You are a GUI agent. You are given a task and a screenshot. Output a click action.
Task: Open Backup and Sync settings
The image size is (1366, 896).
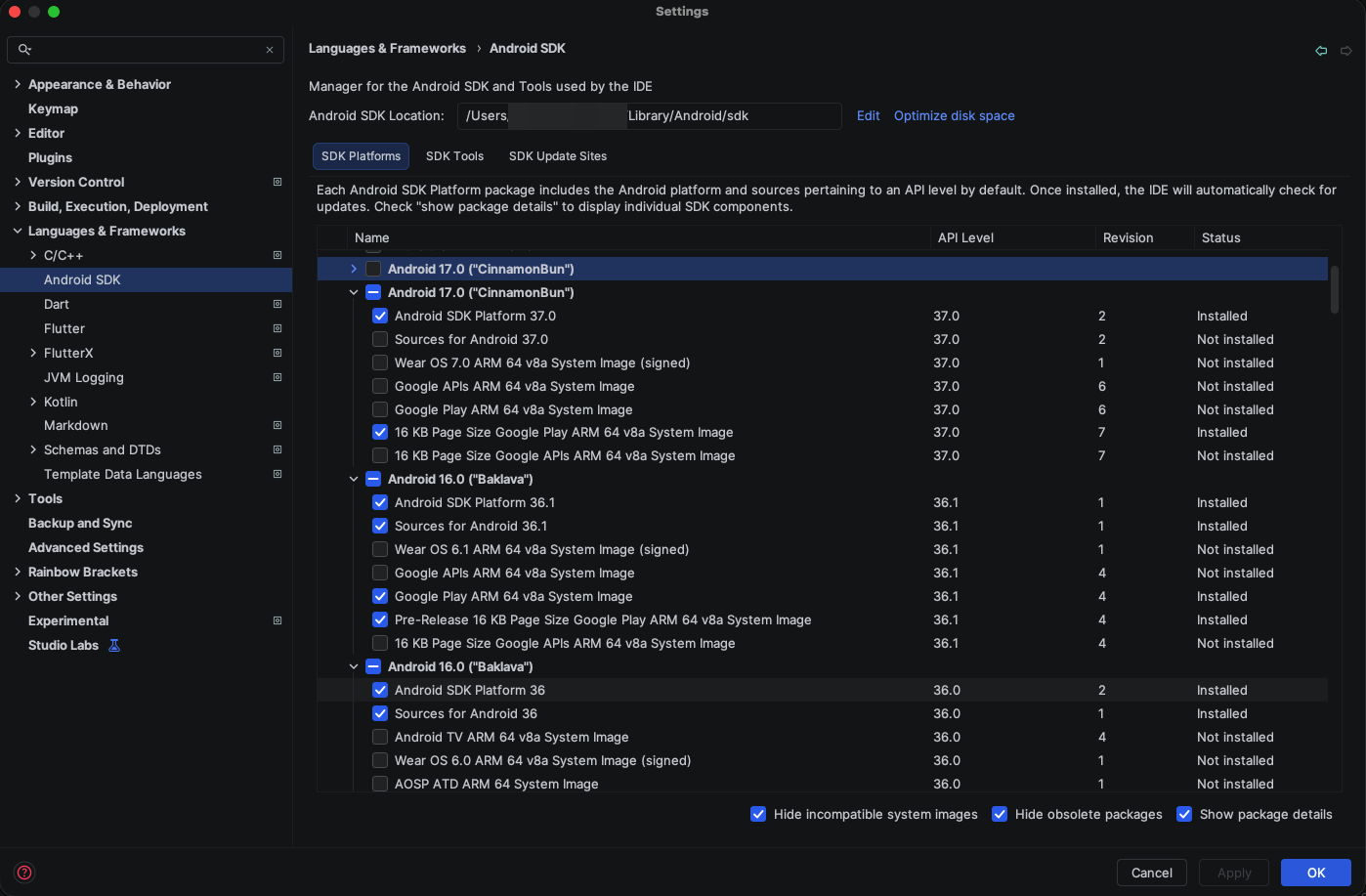[80, 523]
